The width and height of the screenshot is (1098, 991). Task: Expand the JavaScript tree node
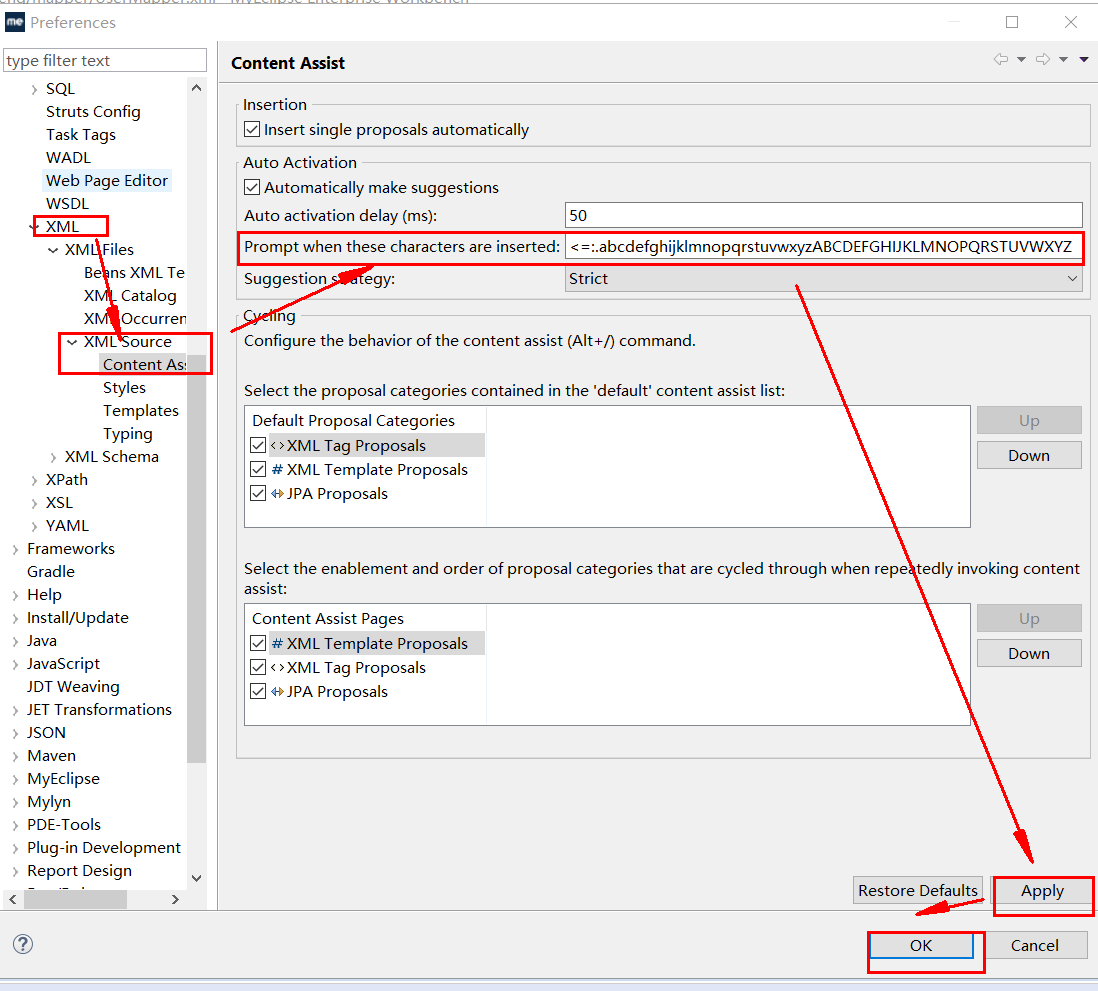[15, 665]
